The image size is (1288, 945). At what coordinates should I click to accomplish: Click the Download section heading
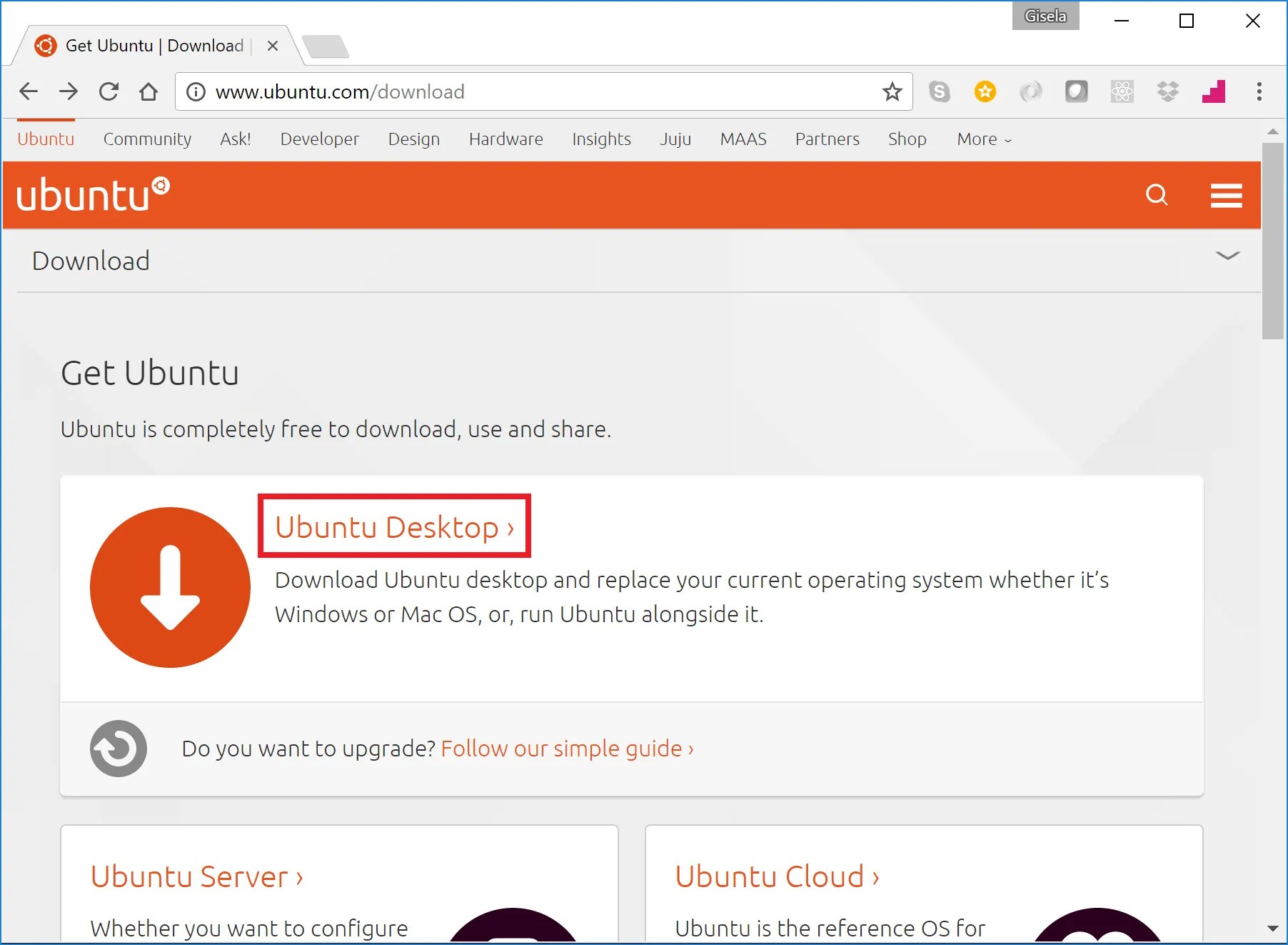click(91, 261)
